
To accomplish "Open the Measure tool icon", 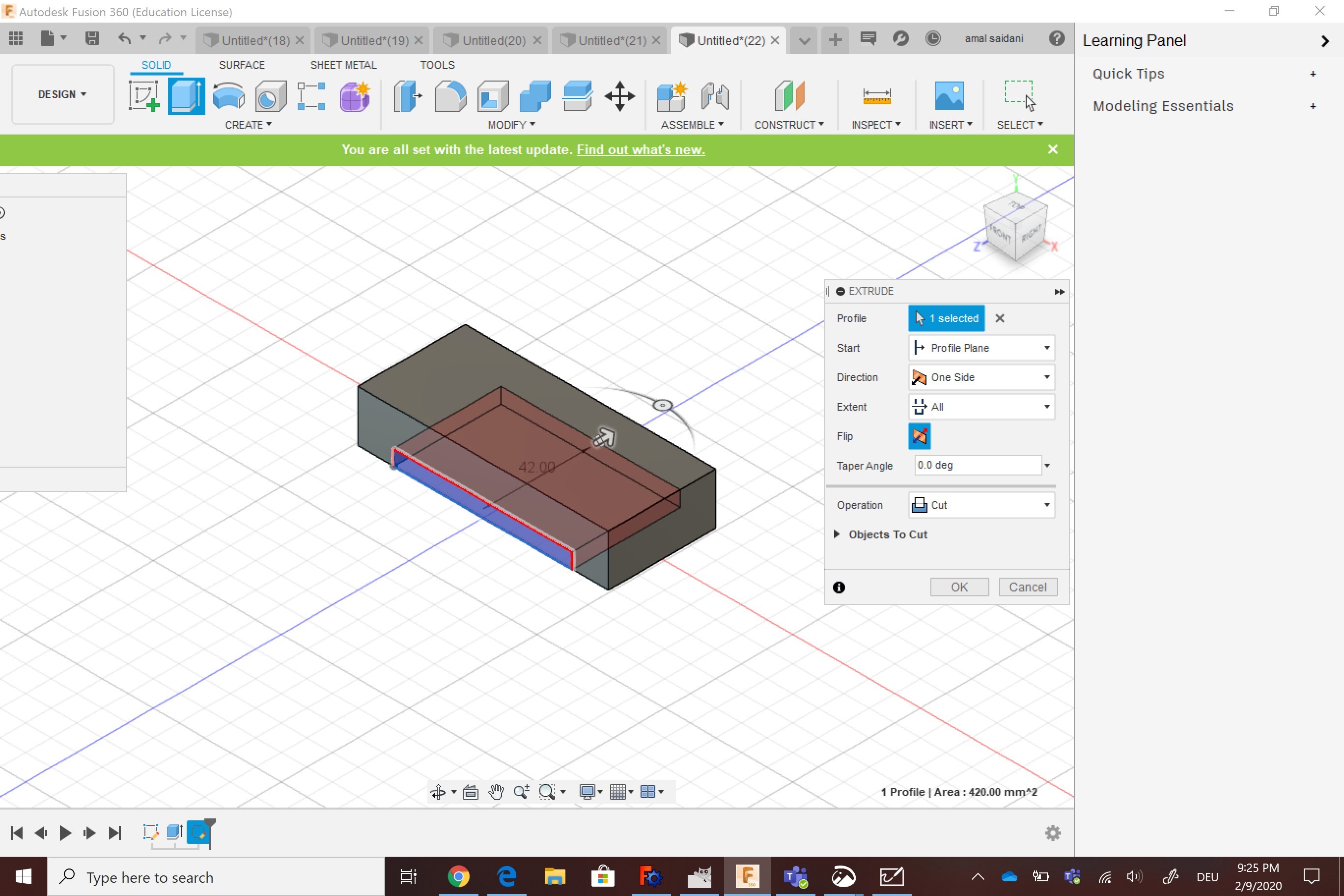I will [x=876, y=96].
